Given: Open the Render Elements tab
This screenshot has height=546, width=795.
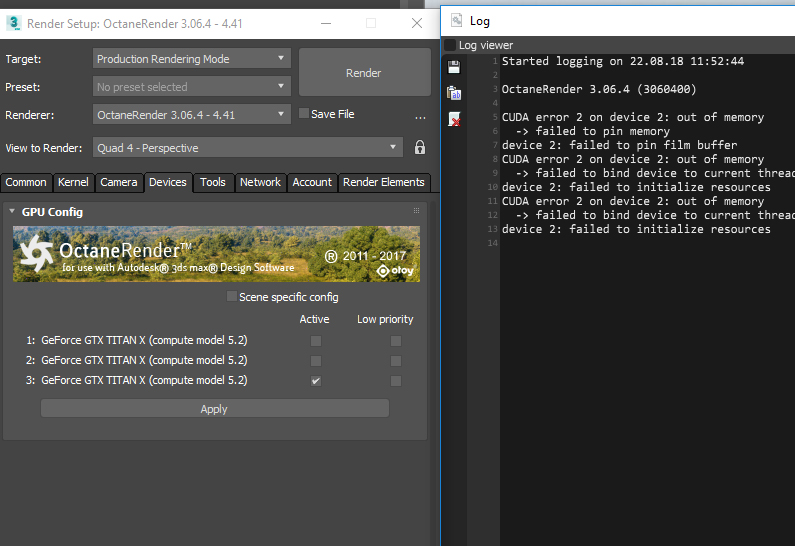Looking at the screenshot, I should coord(384,183).
